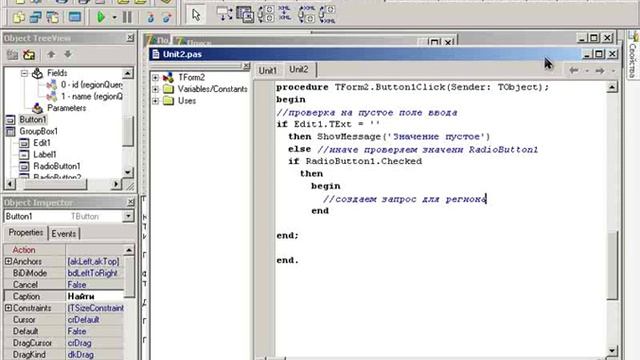Select Edit1 in Object TreeView
640x360 pixels.
point(42,143)
